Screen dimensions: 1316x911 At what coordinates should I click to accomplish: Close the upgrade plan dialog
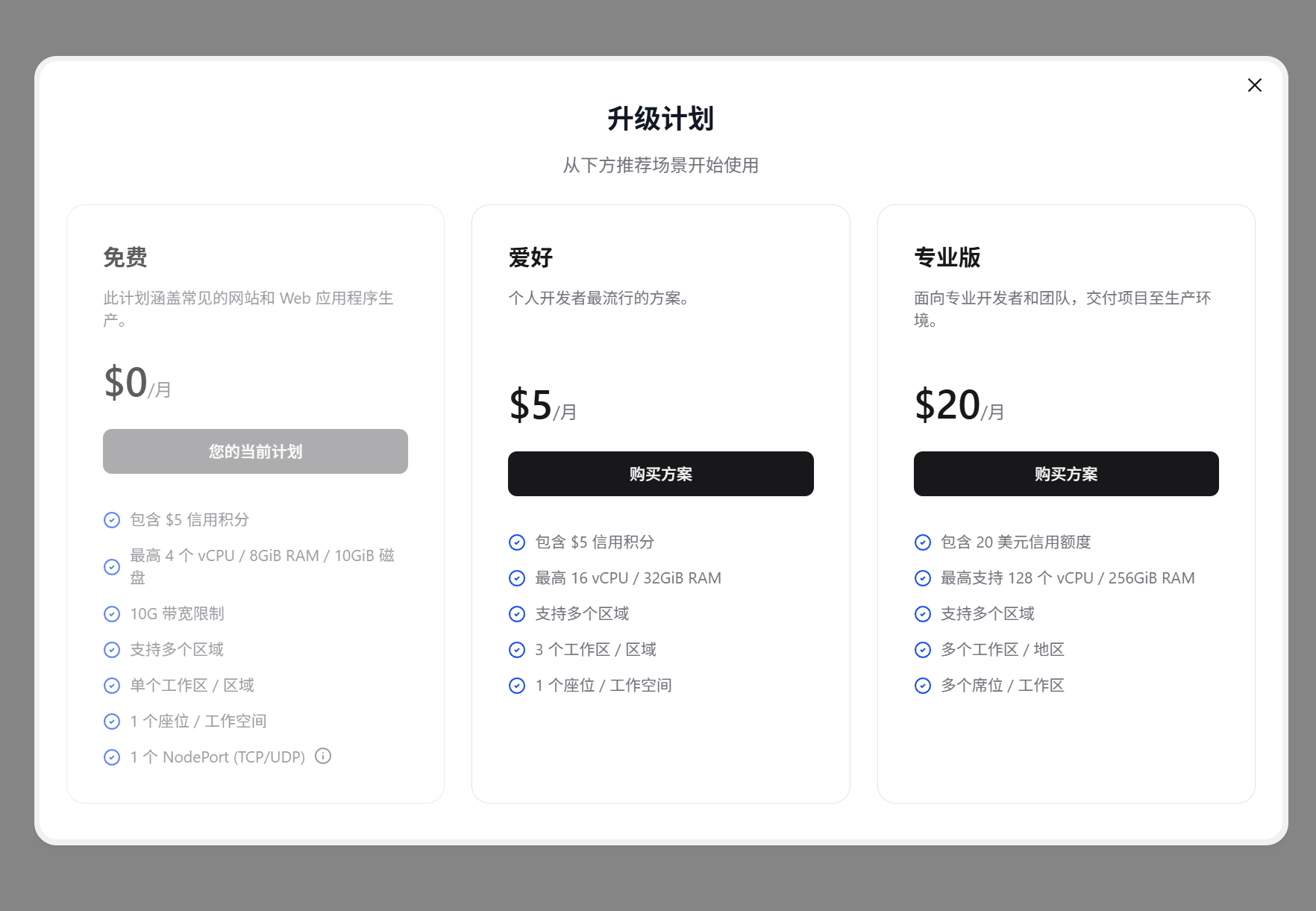coord(1254,85)
